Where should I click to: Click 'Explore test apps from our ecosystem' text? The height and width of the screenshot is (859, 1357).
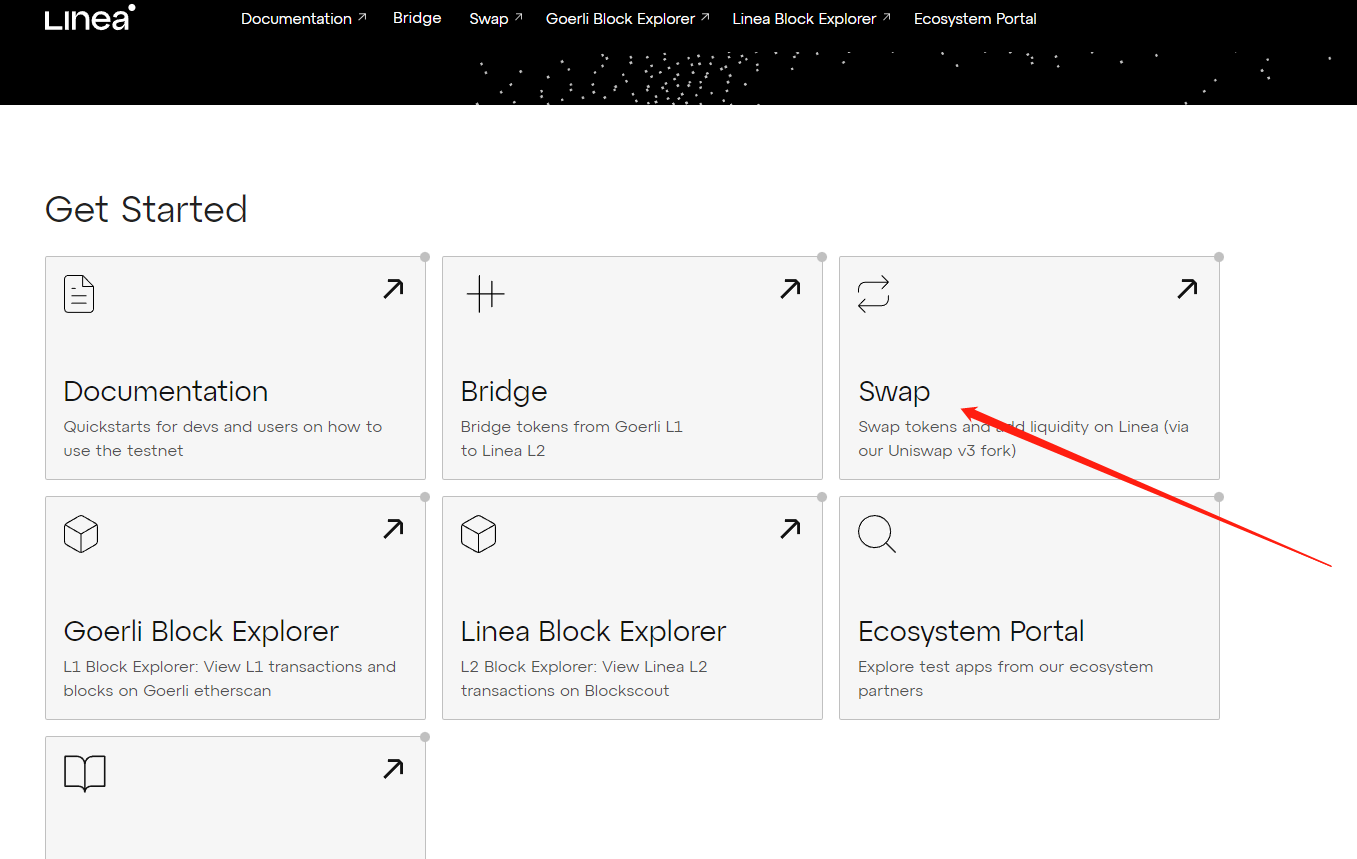[1005, 666]
